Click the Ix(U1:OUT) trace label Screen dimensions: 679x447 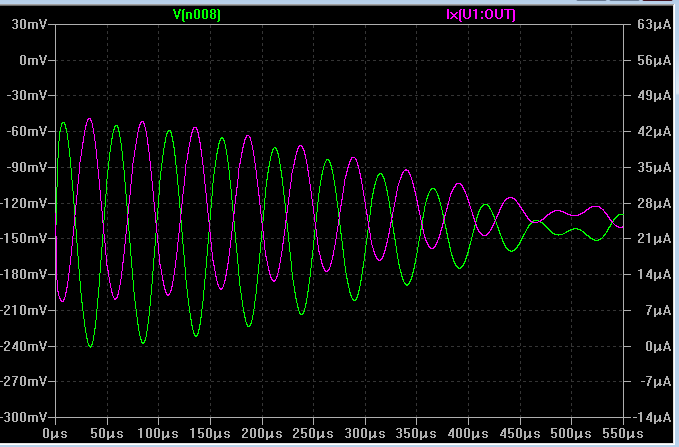(481, 15)
